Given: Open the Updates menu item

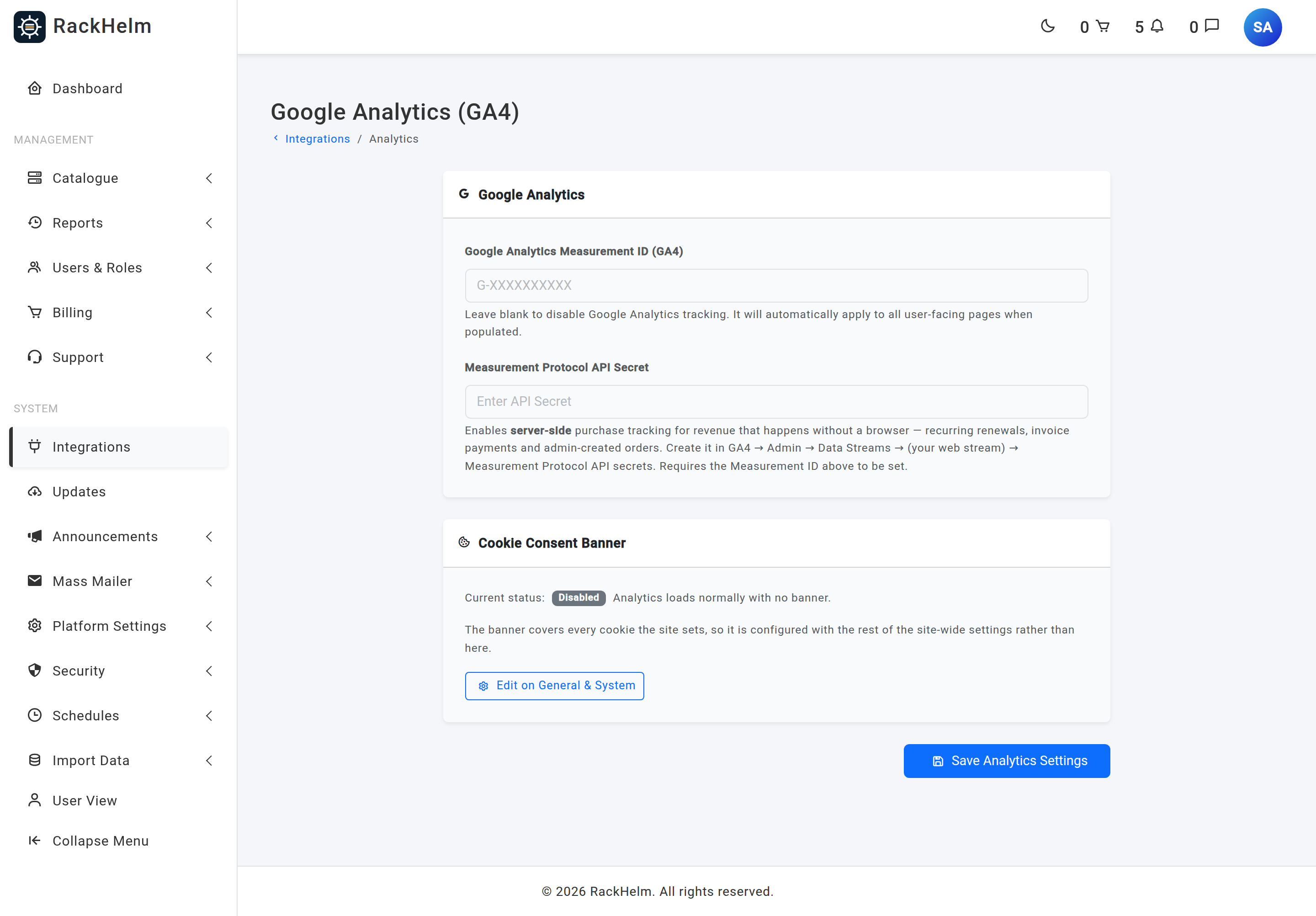Looking at the screenshot, I should point(119,492).
